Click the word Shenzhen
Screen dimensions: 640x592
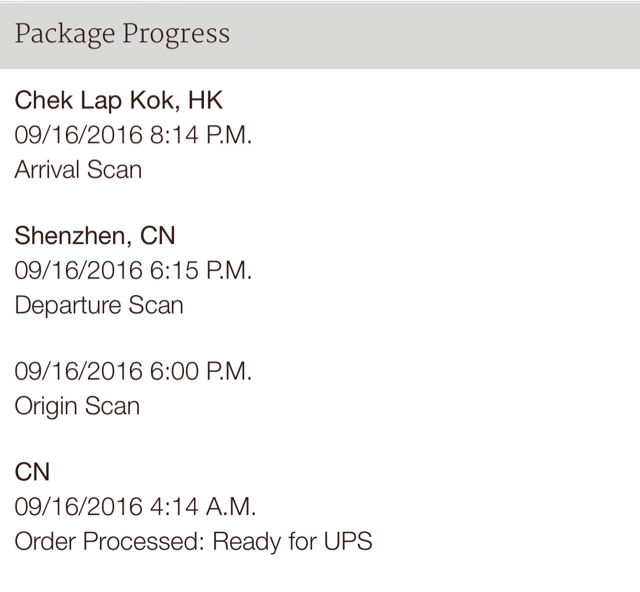(71, 236)
